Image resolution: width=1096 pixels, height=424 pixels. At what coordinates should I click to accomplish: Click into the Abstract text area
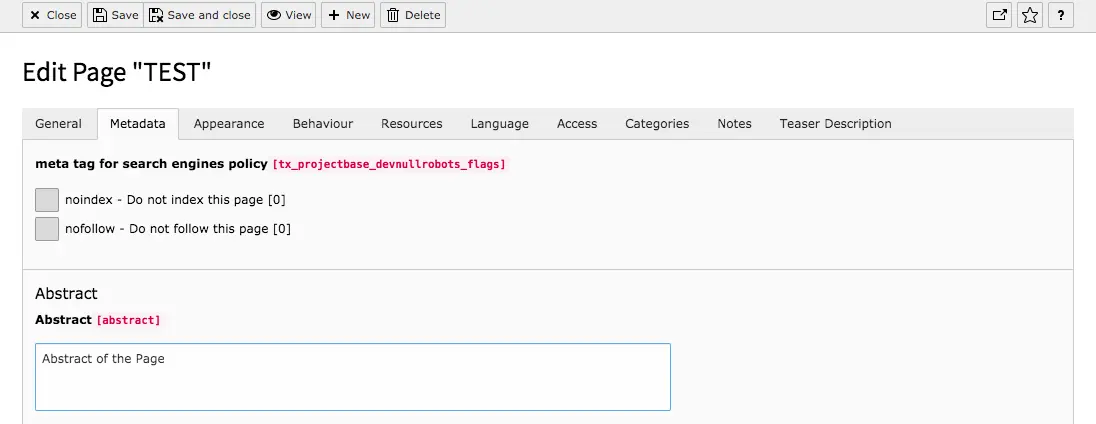pyautogui.click(x=352, y=377)
